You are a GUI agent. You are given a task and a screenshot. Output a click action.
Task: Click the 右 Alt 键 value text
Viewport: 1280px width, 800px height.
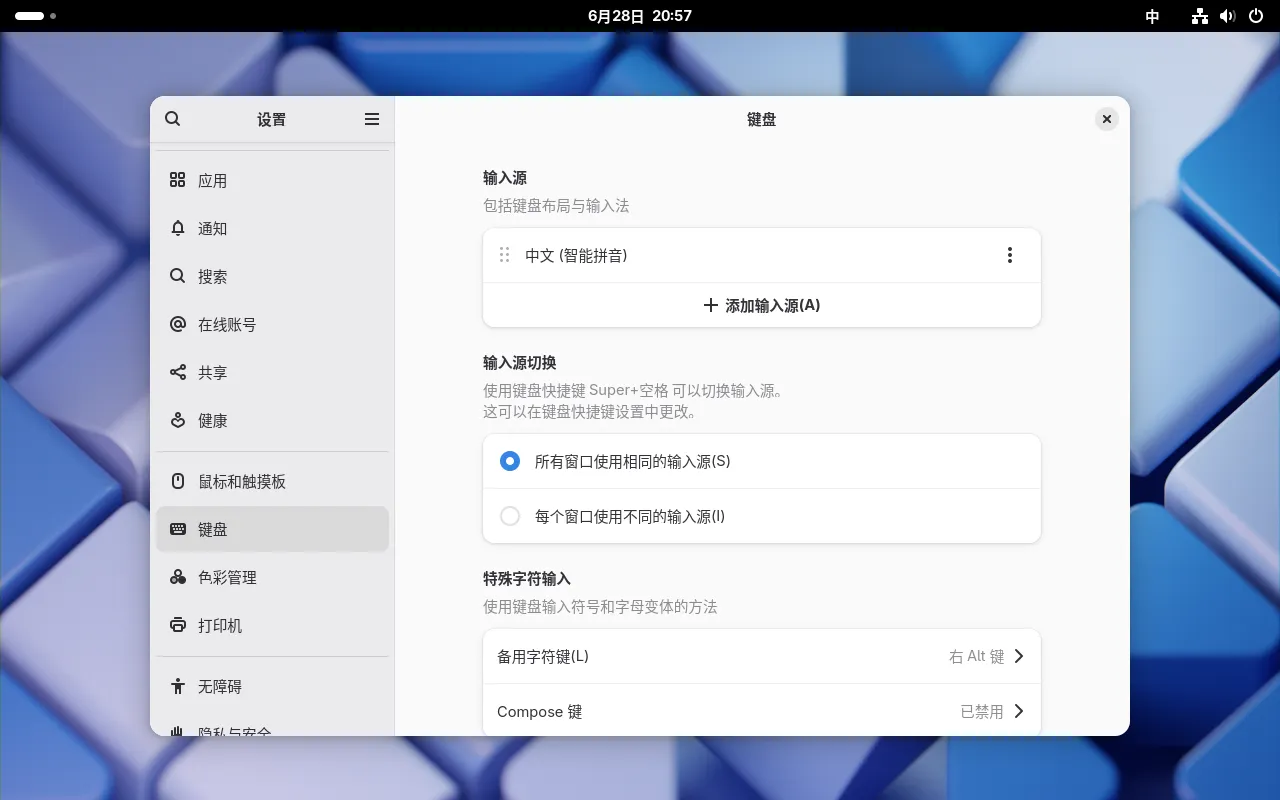tap(976, 656)
